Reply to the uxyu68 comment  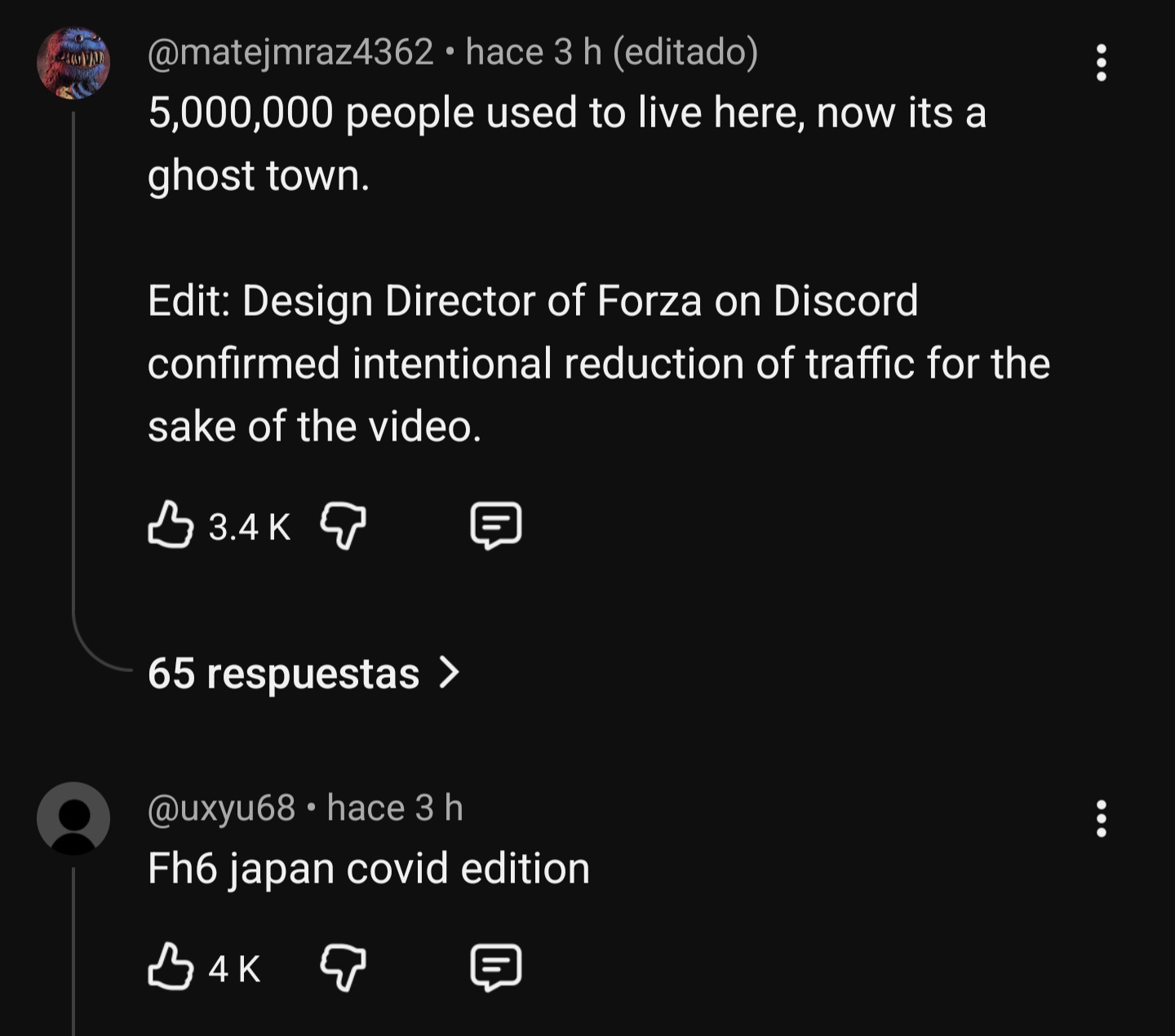[496, 967]
